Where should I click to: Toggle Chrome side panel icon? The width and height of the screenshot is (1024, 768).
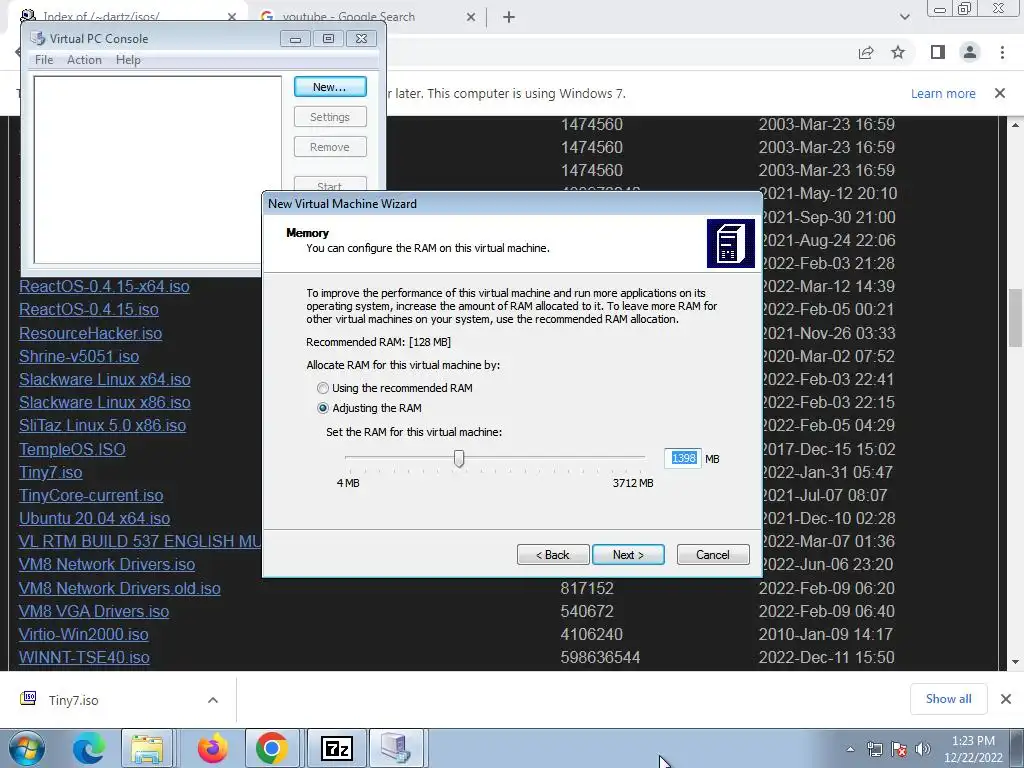938,52
